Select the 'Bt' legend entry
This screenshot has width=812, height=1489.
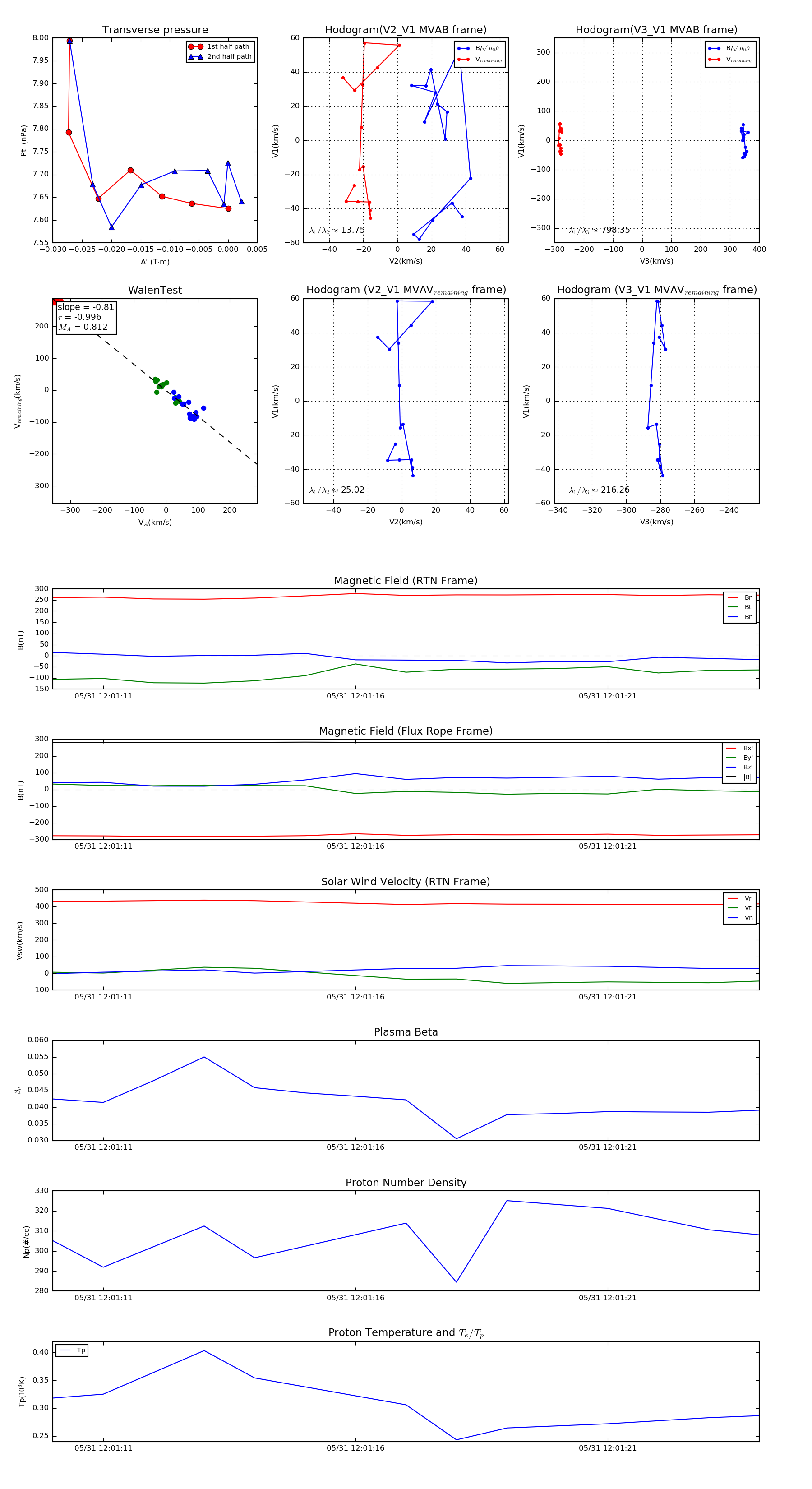click(740, 607)
